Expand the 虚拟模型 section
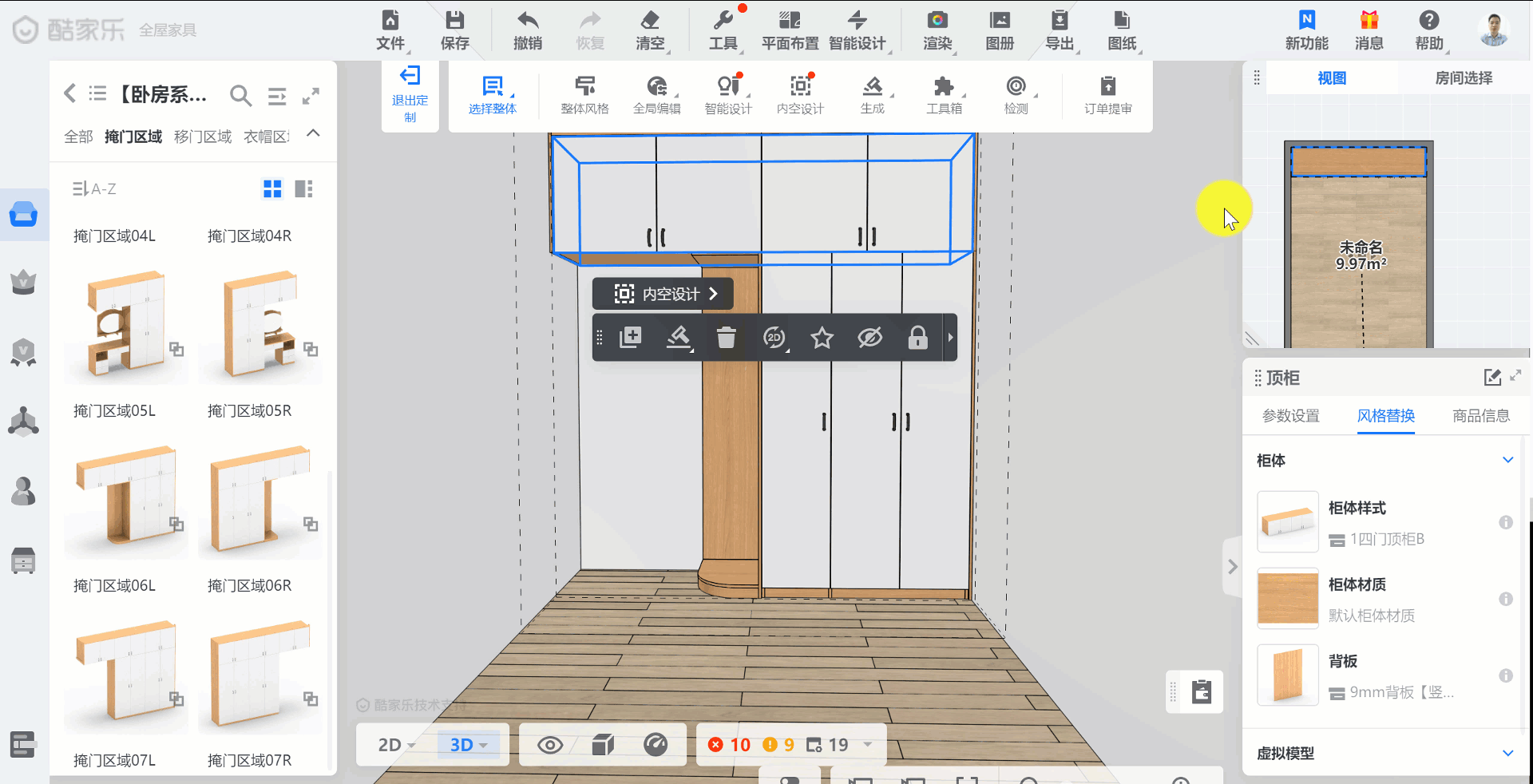This screenshot has height=784, width=1533. pyautogui.click(x=1507, y=753)
